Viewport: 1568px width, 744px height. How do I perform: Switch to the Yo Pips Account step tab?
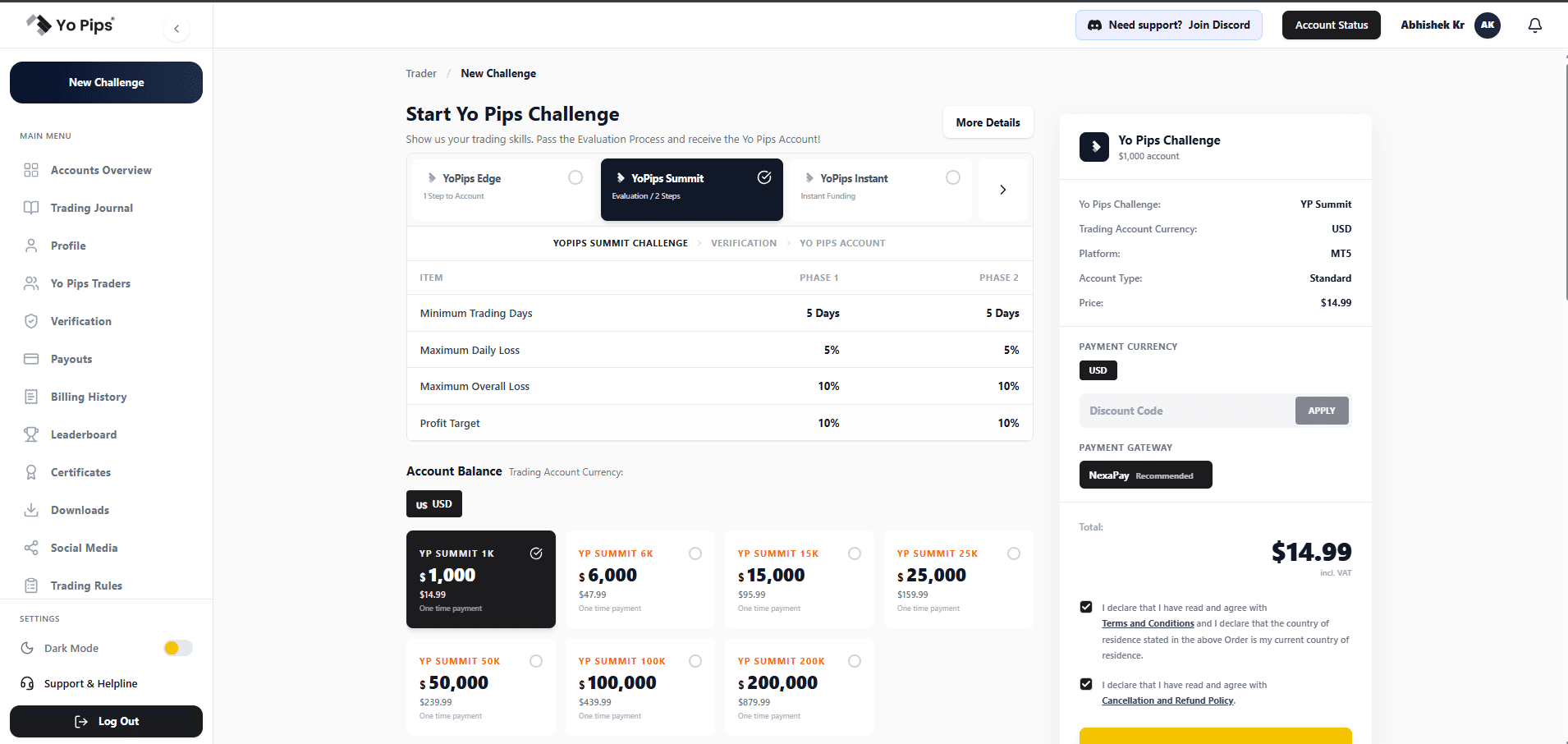click(x=842, y=243)
